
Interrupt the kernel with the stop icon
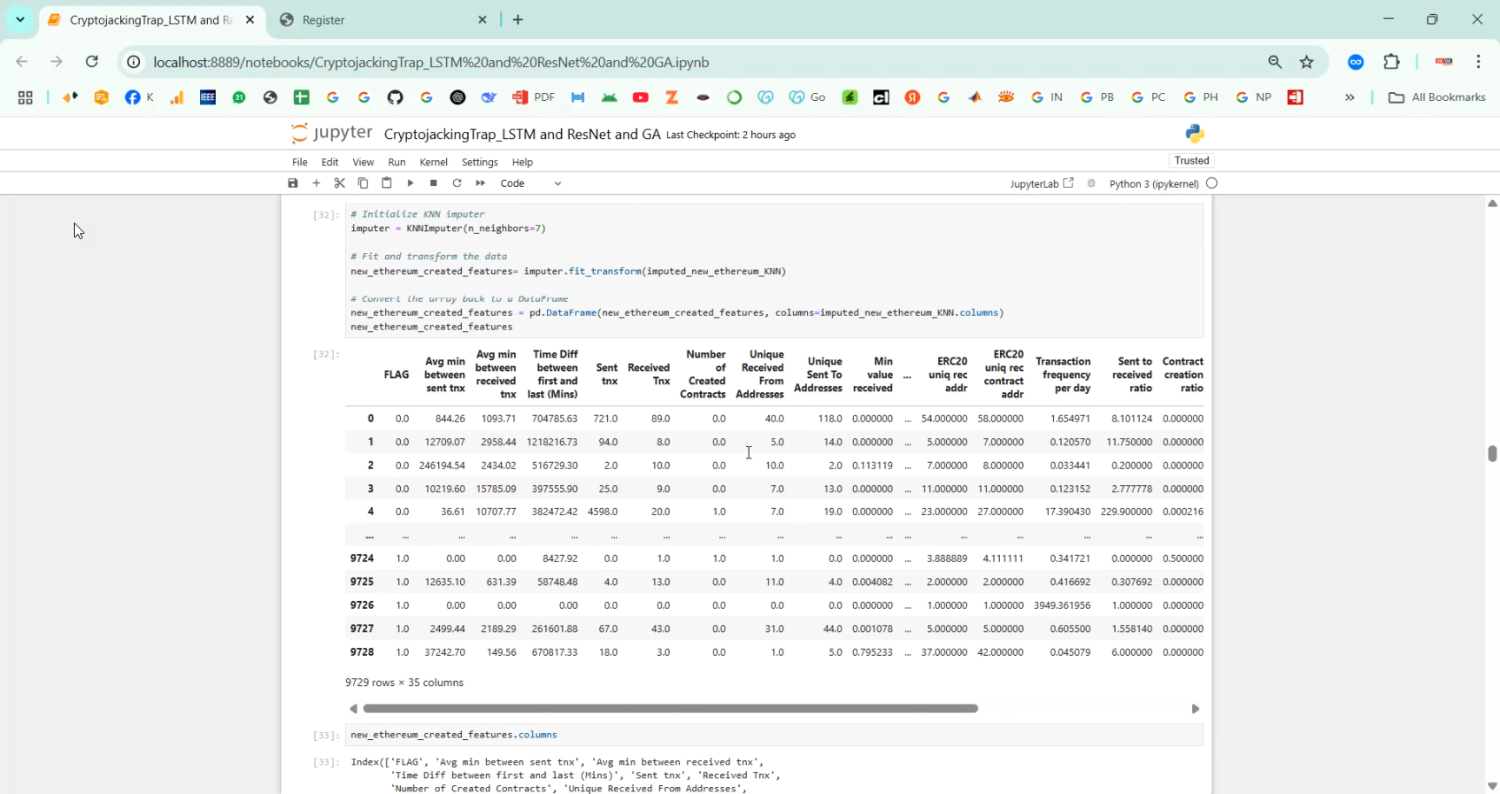click(433, 183)
